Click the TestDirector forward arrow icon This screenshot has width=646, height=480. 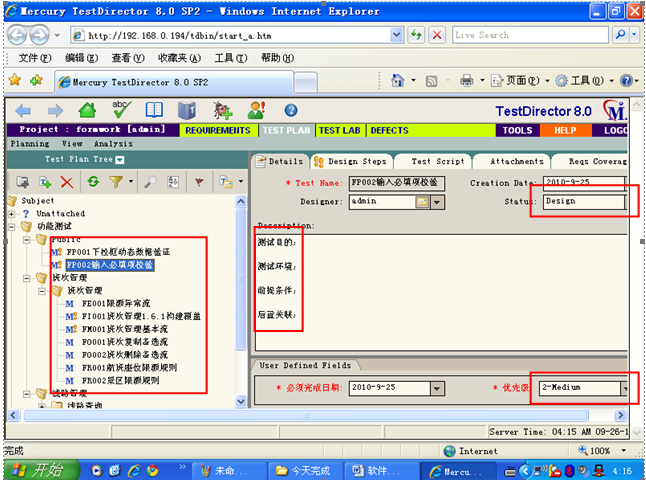[x=55, y=110]
